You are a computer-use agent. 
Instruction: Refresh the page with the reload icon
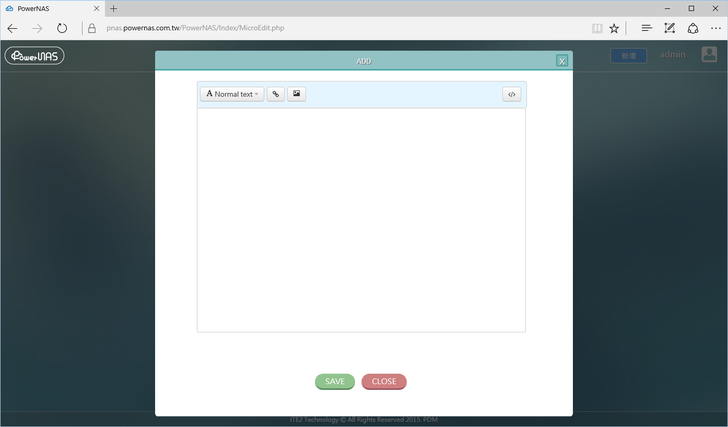pyautogui.click(x=62, y=28)
